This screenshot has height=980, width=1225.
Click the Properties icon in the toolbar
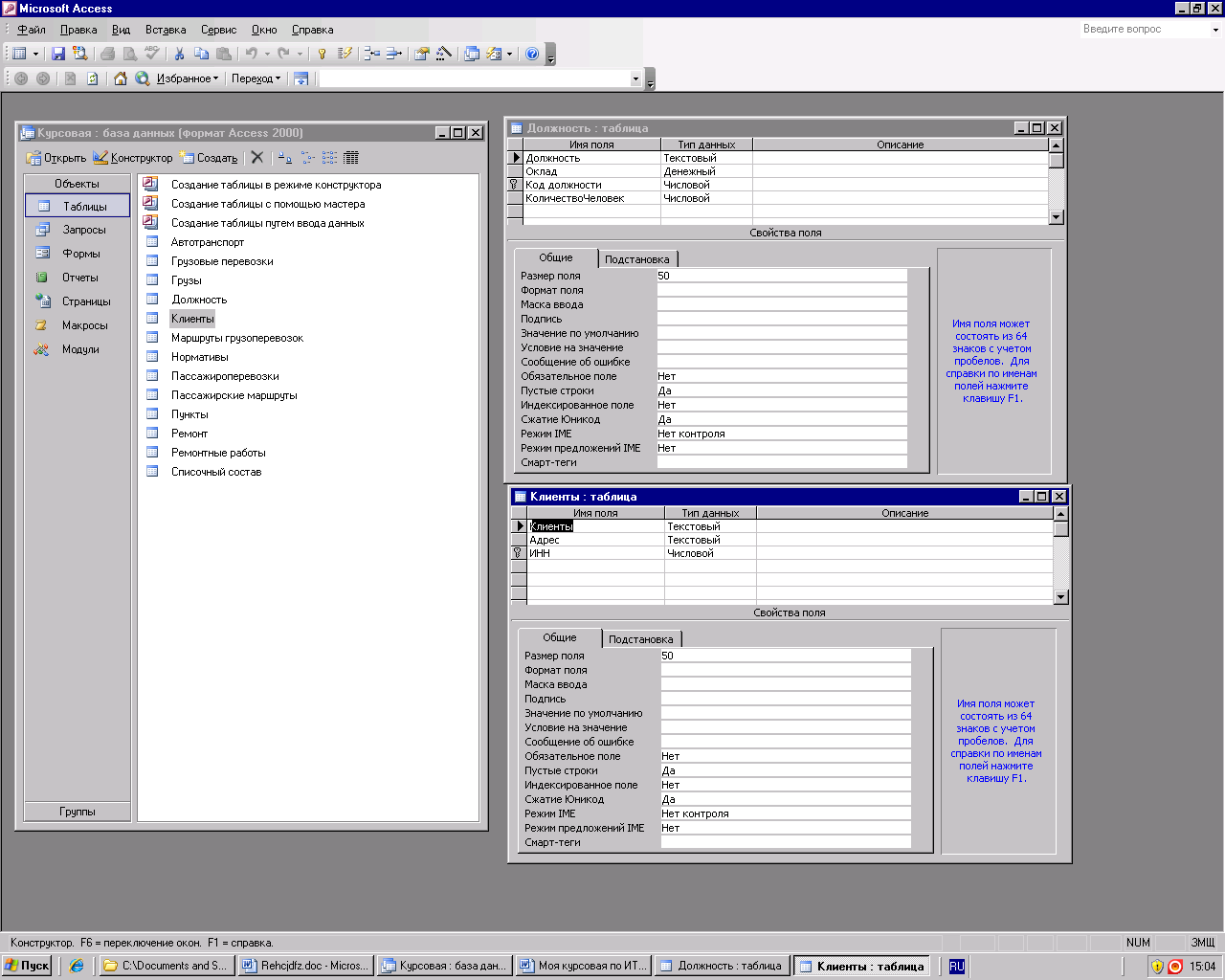pyautogui.click(x=421, y=55)
